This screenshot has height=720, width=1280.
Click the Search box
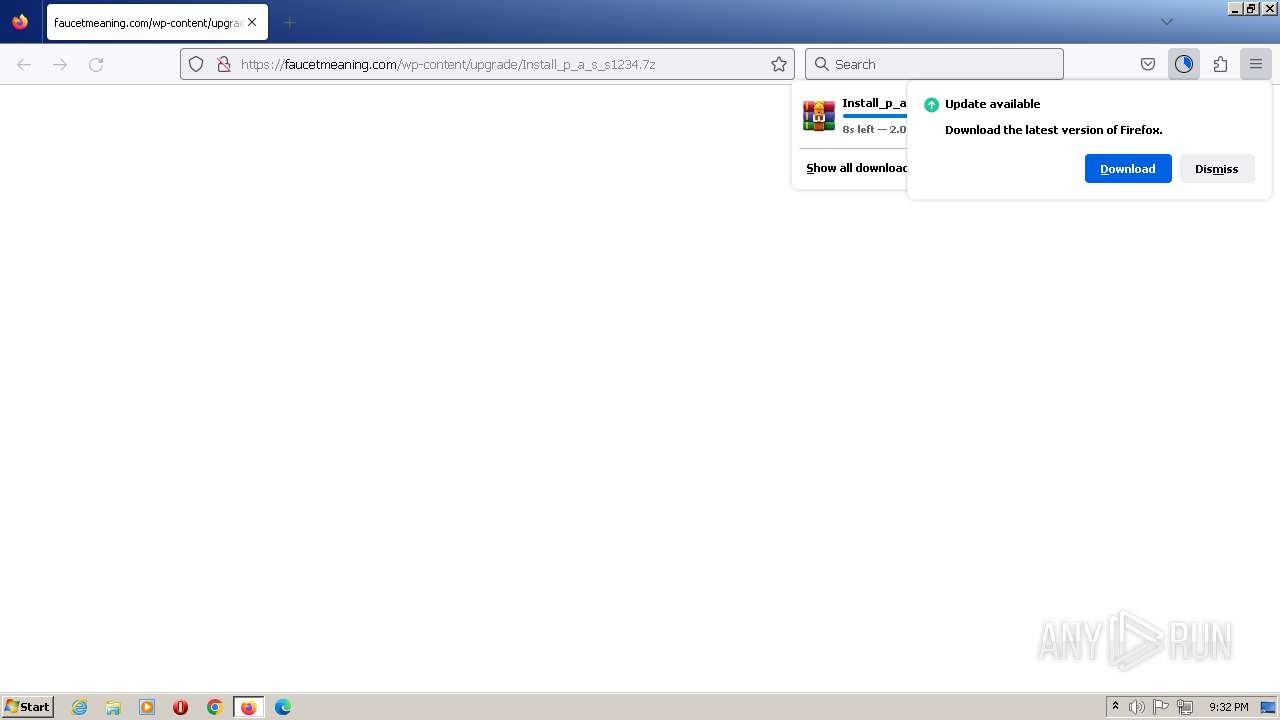tap(934, 64)
